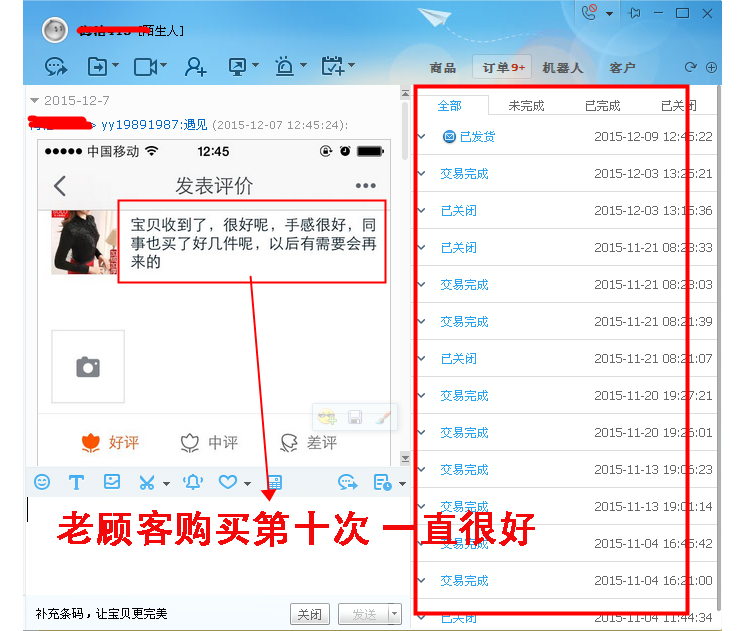Click the refresh icon in right panel
750x631 pixels.
(x=690, y=68)
